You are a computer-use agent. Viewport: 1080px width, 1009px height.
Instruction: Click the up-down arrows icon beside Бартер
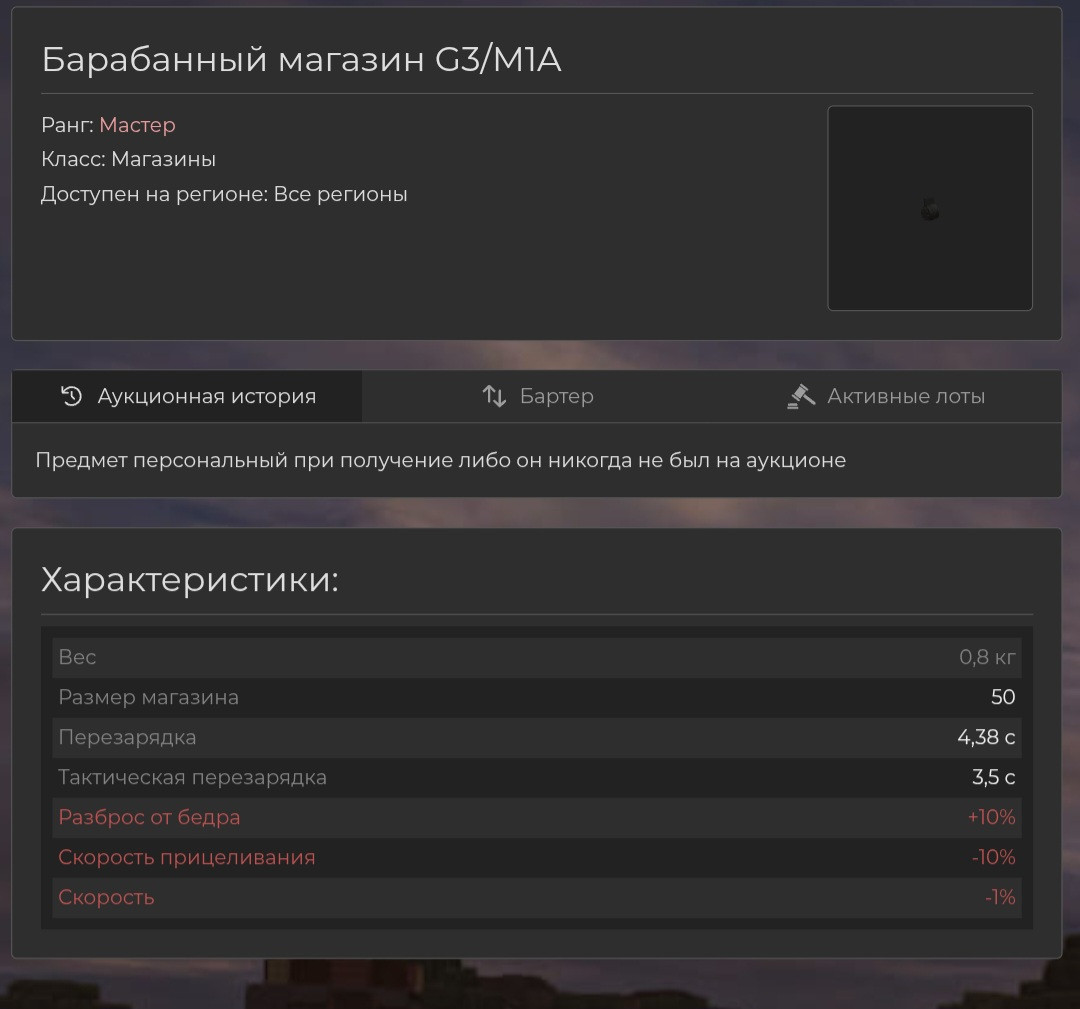coord(494,396)
